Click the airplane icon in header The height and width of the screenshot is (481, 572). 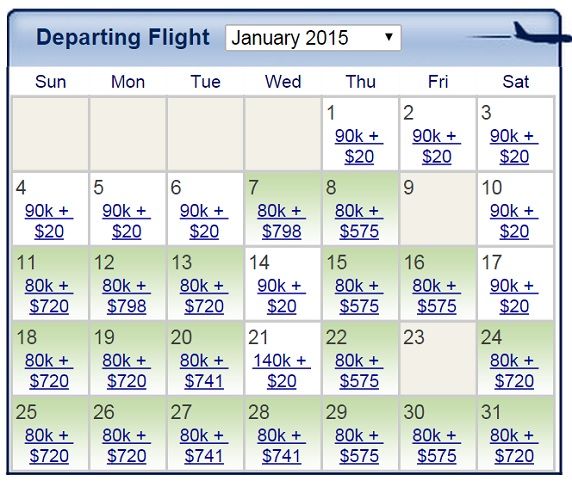(541, 33)
